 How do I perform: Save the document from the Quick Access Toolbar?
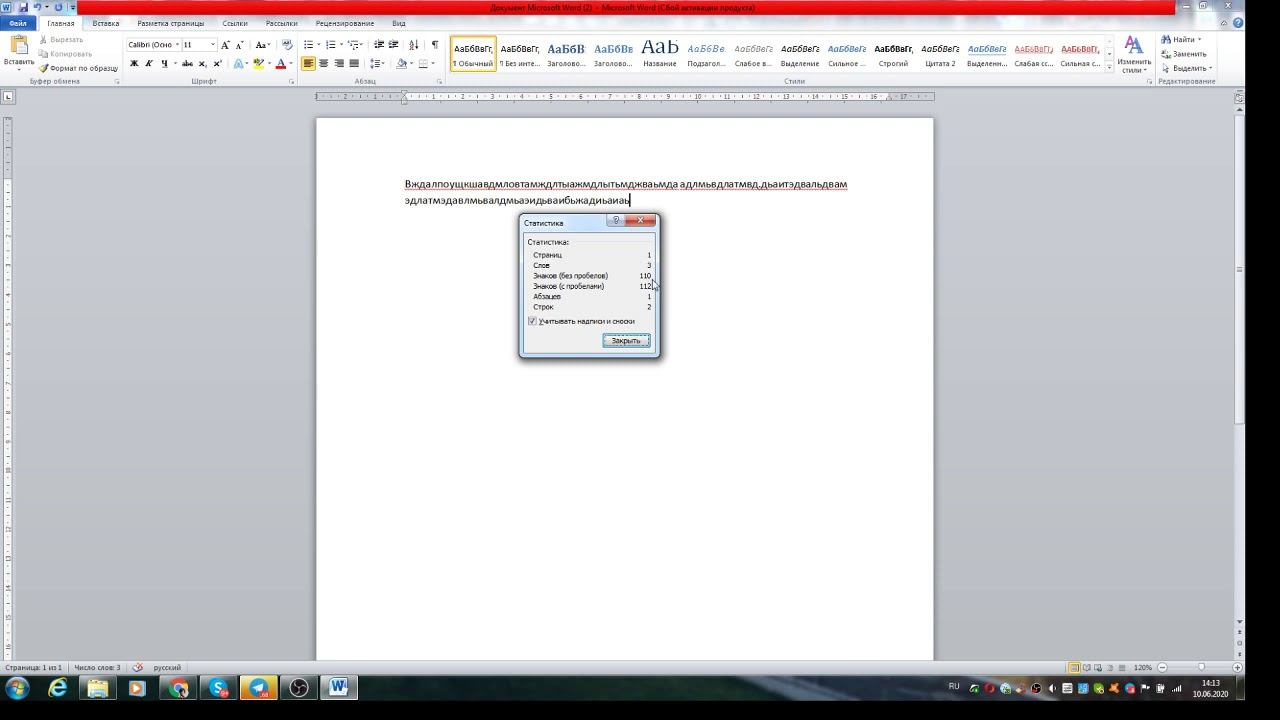point(22,7)
